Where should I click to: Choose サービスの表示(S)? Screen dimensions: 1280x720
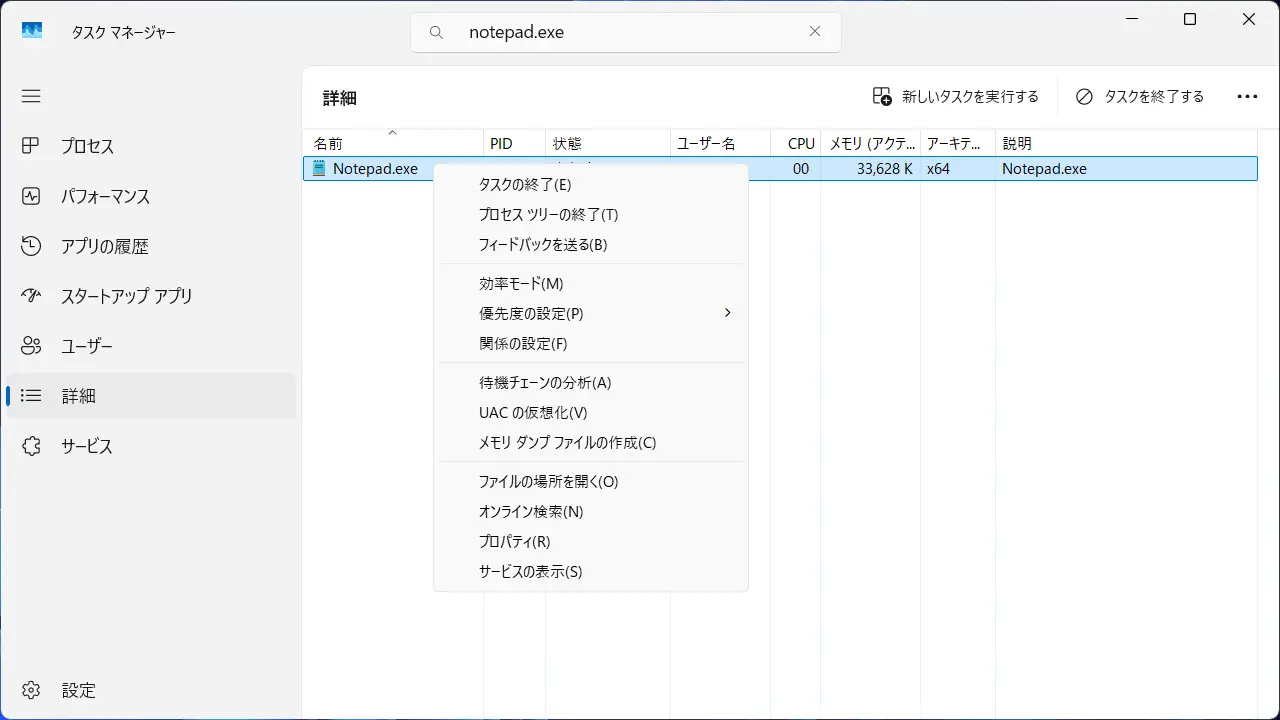point(590,571)
